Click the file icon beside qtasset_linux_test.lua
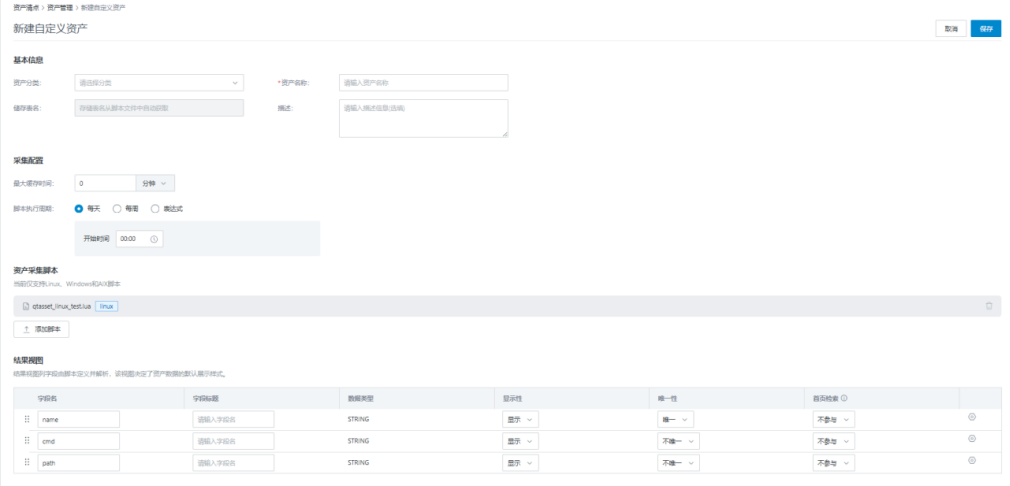The width and height of the screenshot is (1010, 486). tap(26, 306)
